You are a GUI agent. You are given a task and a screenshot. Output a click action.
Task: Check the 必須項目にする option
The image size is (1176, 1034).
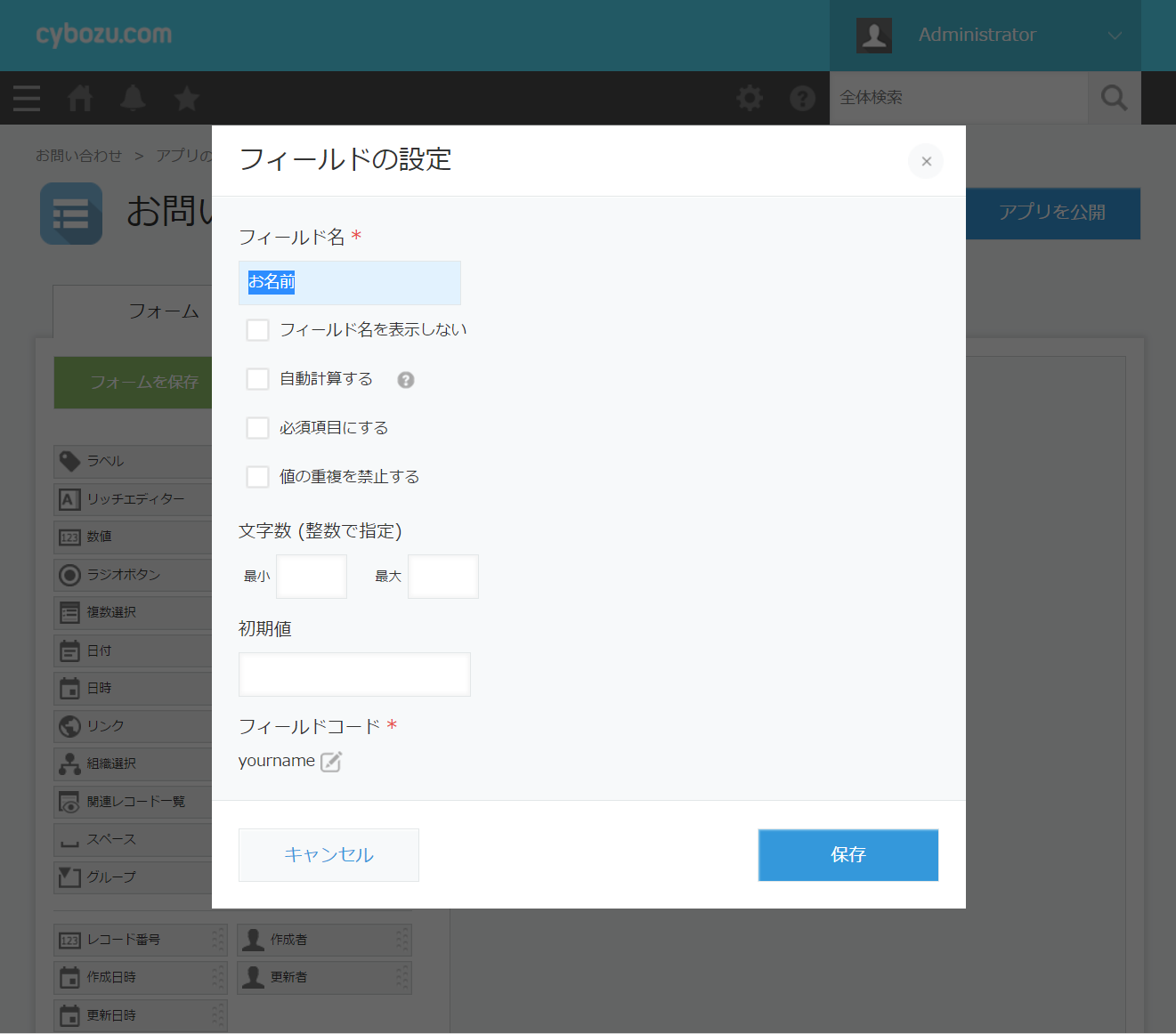point(258,428)
